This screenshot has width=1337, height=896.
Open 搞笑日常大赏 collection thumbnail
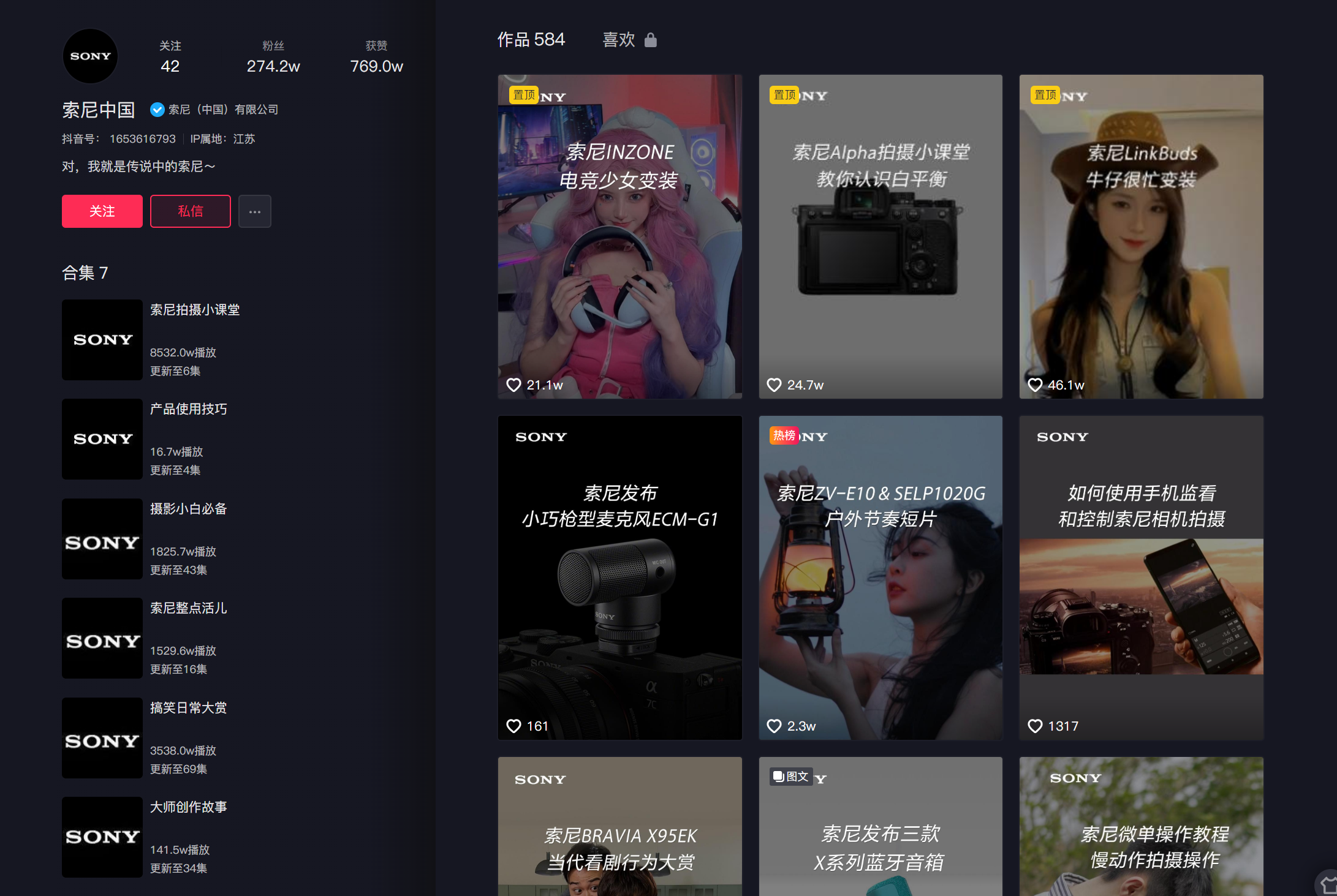(x=102, y=738)
